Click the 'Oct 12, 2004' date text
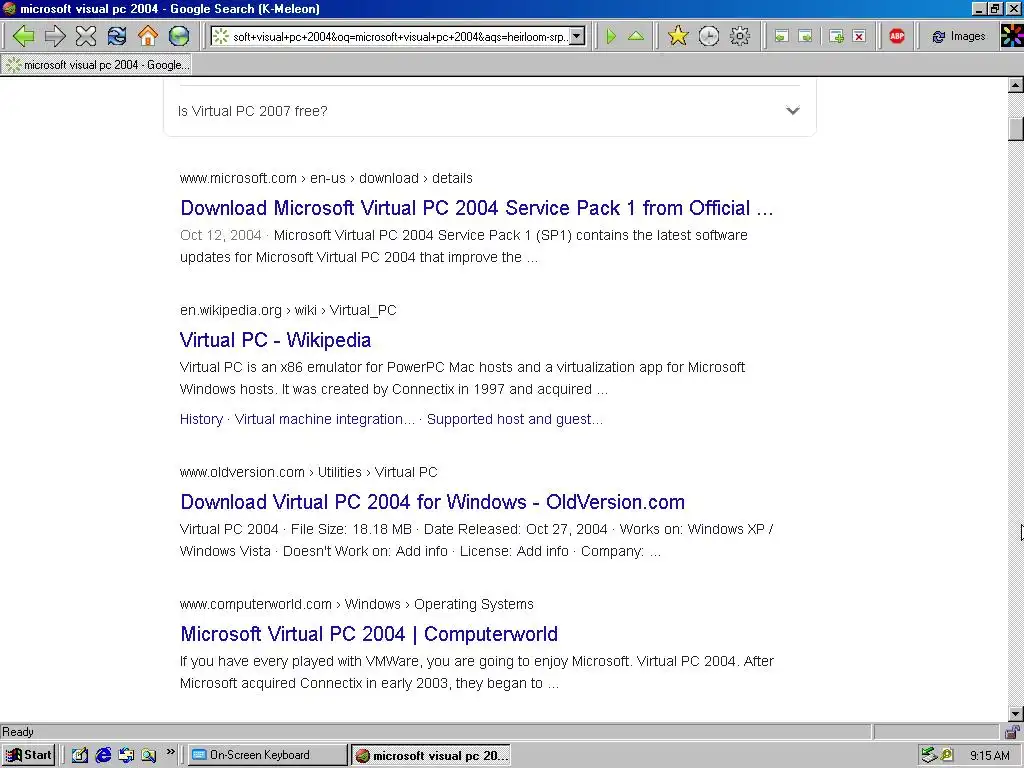 (x=220, y=235)
